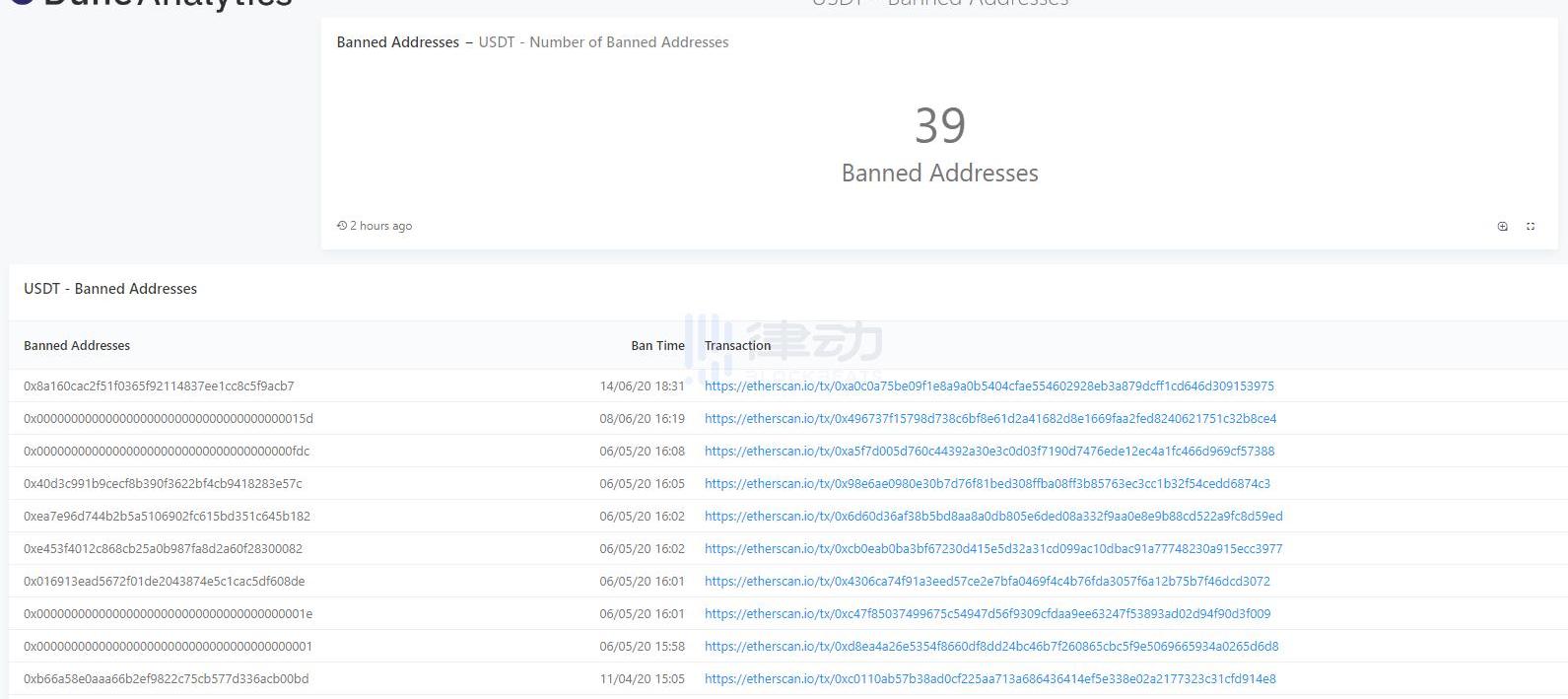This screenshot has height=699, width=1568.
Task: Sort by the Transaction column header
Action: tap(737, 345)
